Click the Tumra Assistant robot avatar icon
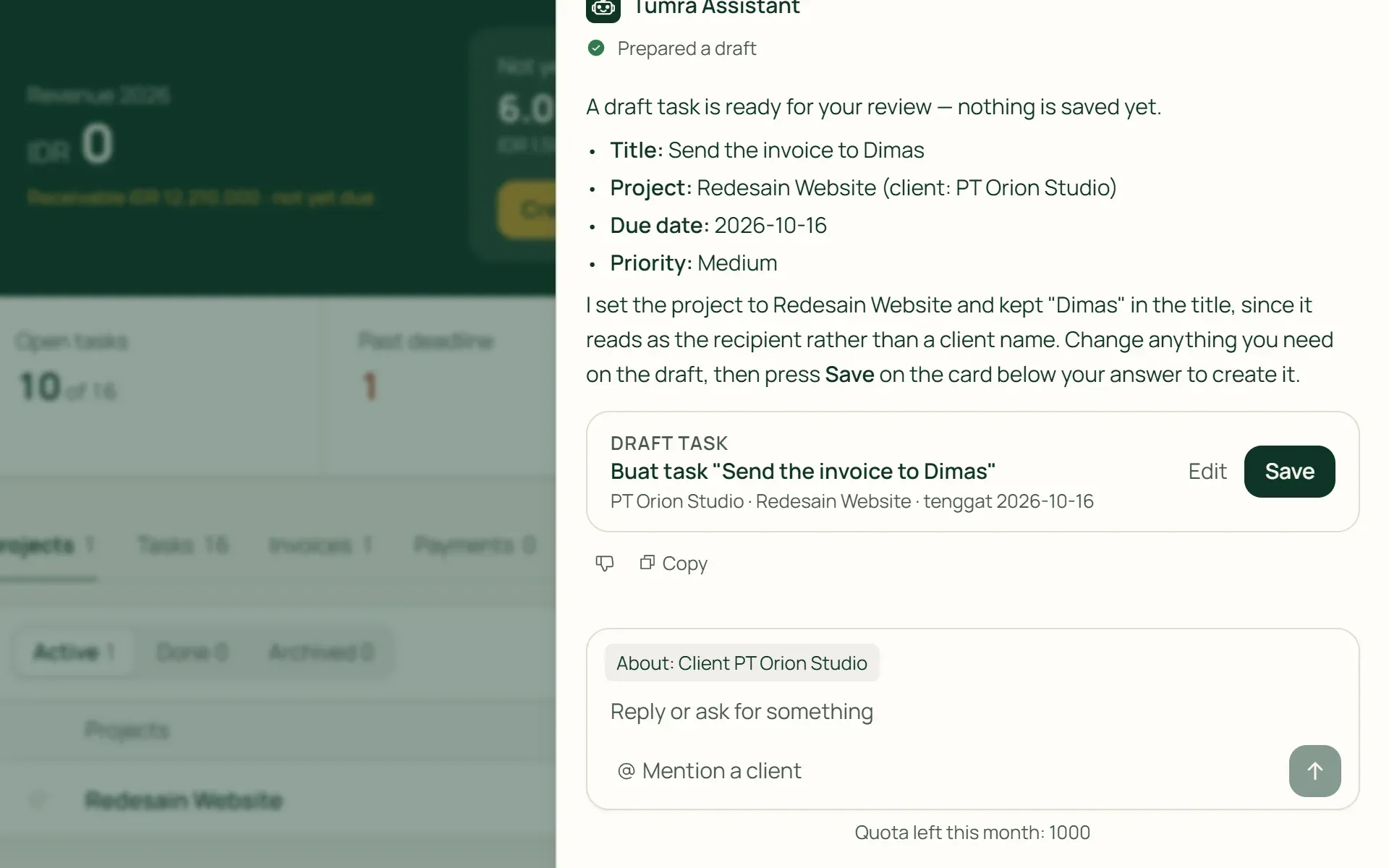Image resolution: width=1389 pixels, height=868 pixels. click(x=603, y=9)
